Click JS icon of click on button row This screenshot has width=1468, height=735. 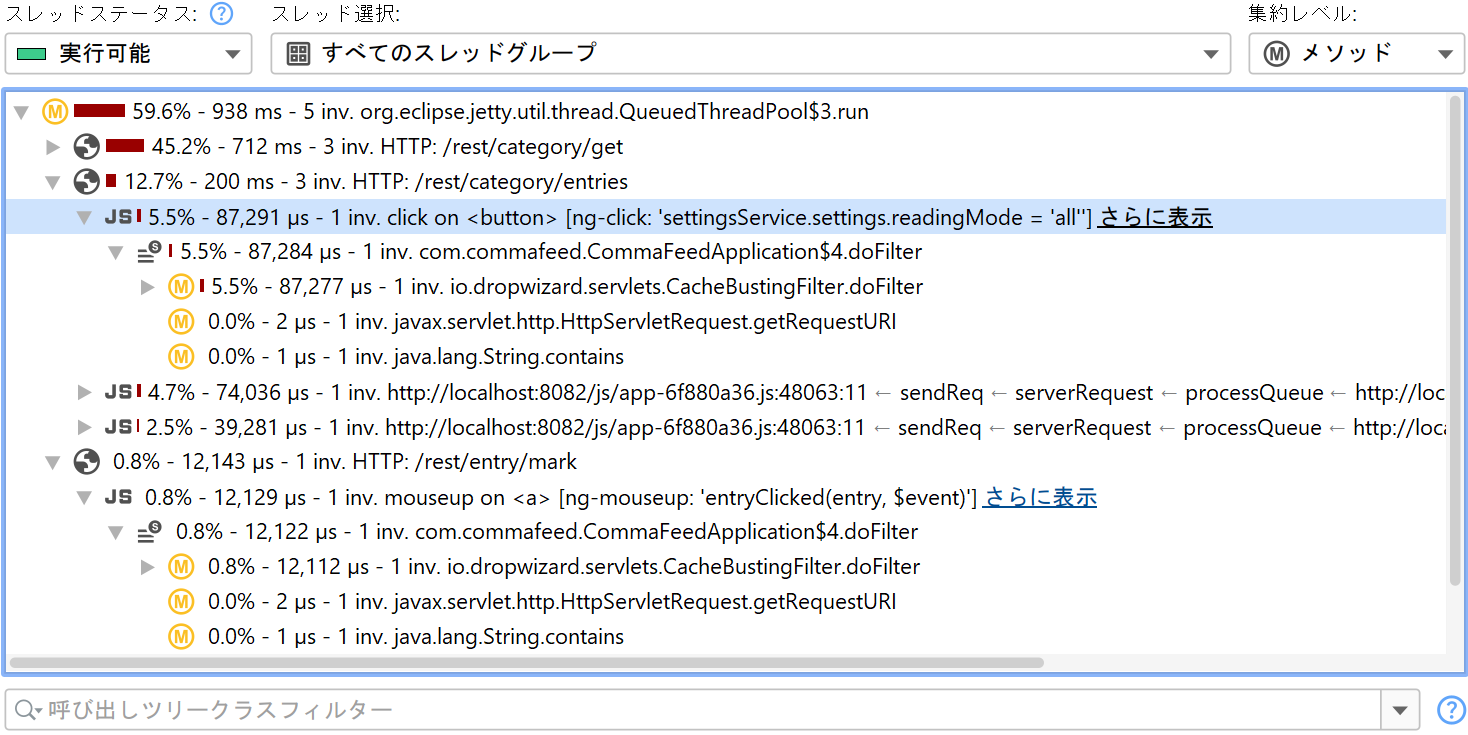click(x=118, y=217)
